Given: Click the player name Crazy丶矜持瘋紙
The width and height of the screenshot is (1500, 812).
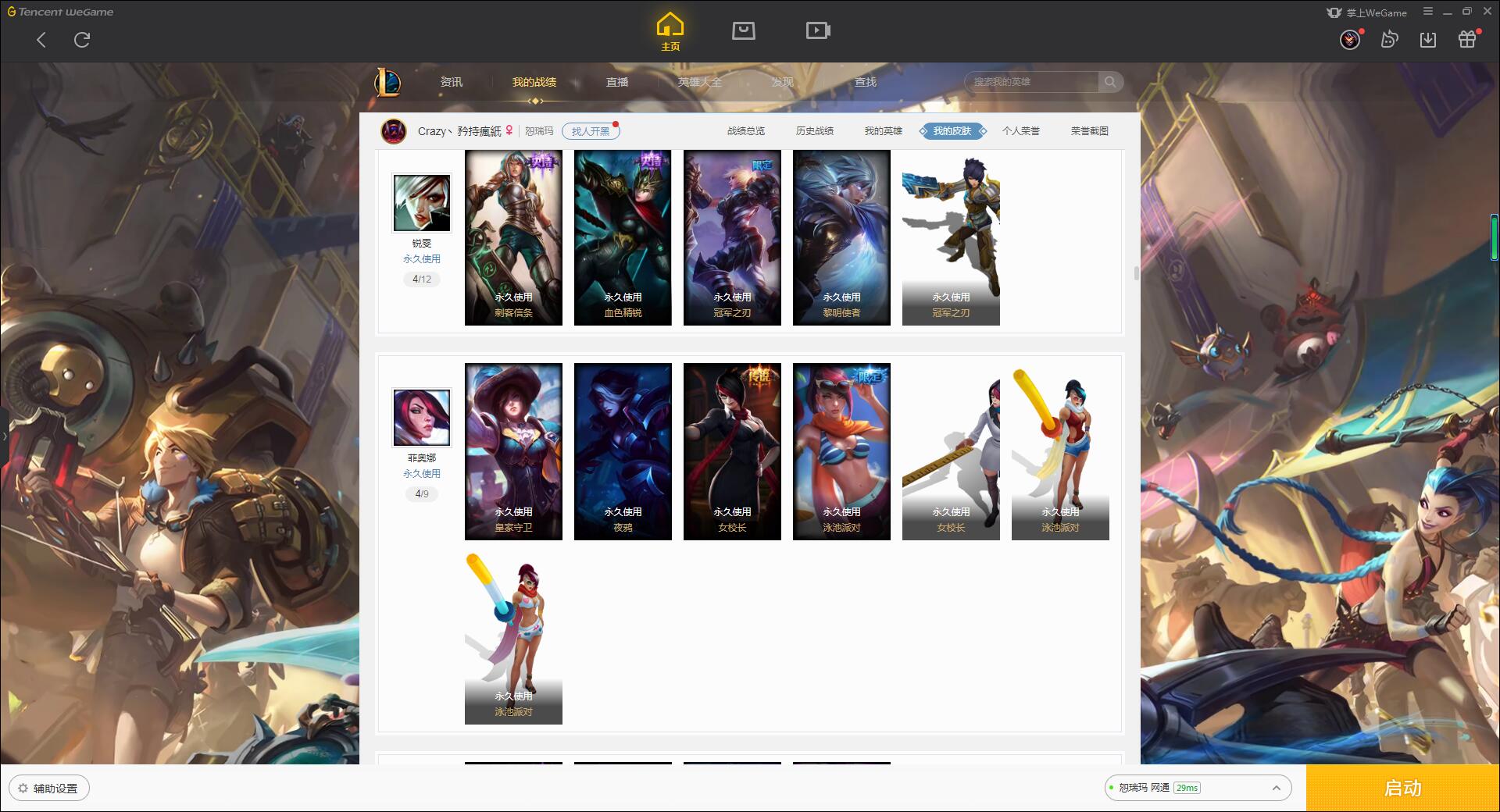Looking at the screenshot, I should click(x=459, y=131).
